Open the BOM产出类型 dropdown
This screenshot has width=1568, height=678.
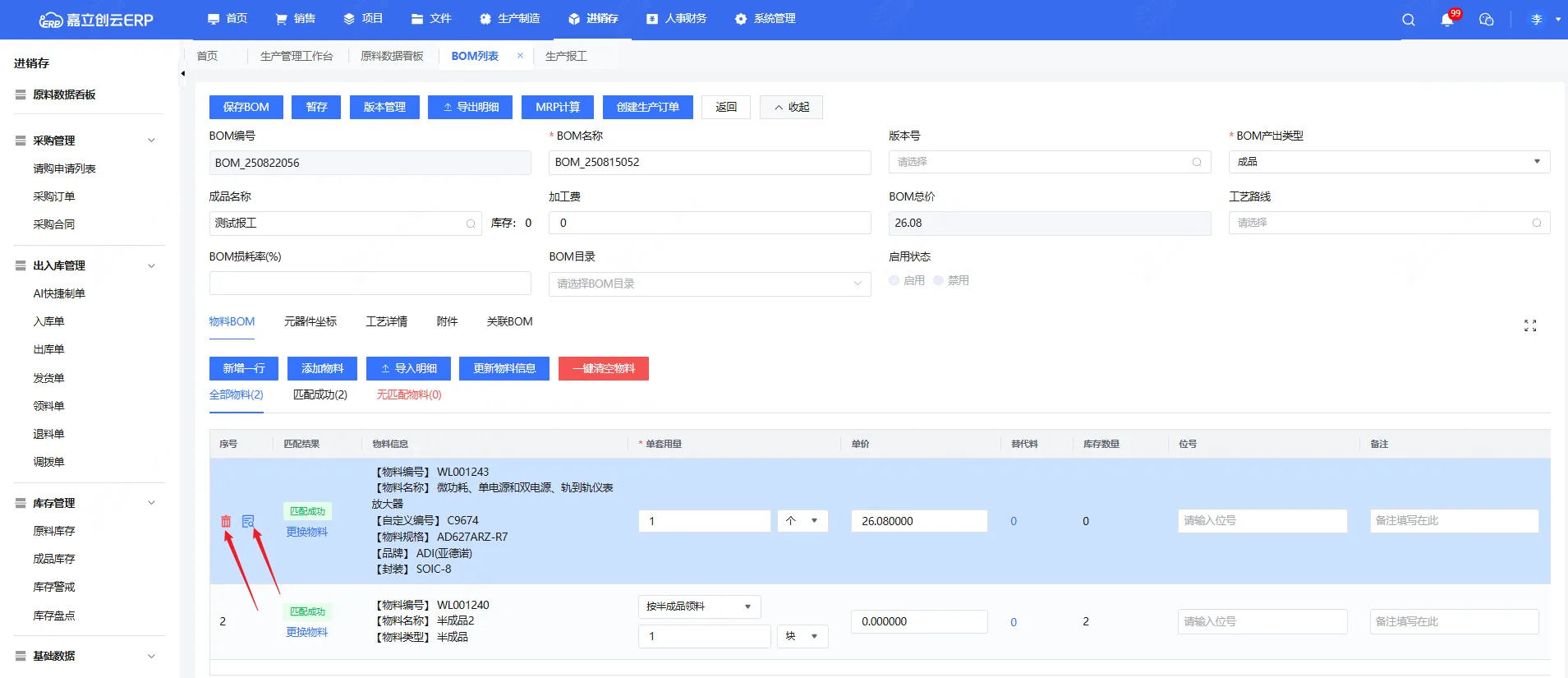click(1388, 162)
